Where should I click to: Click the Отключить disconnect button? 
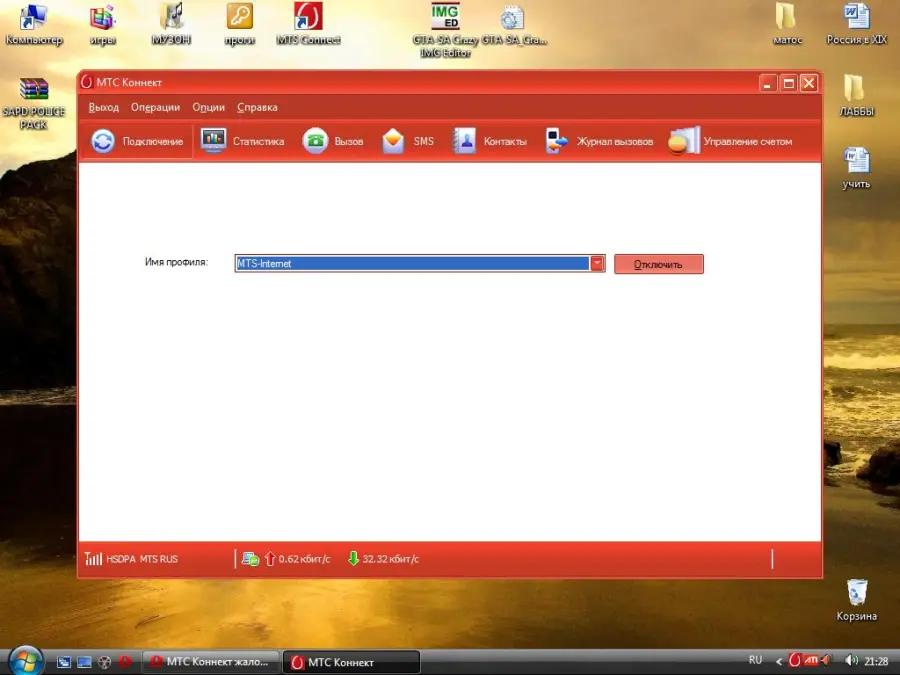pyautogui.click(x=658, y=264)
